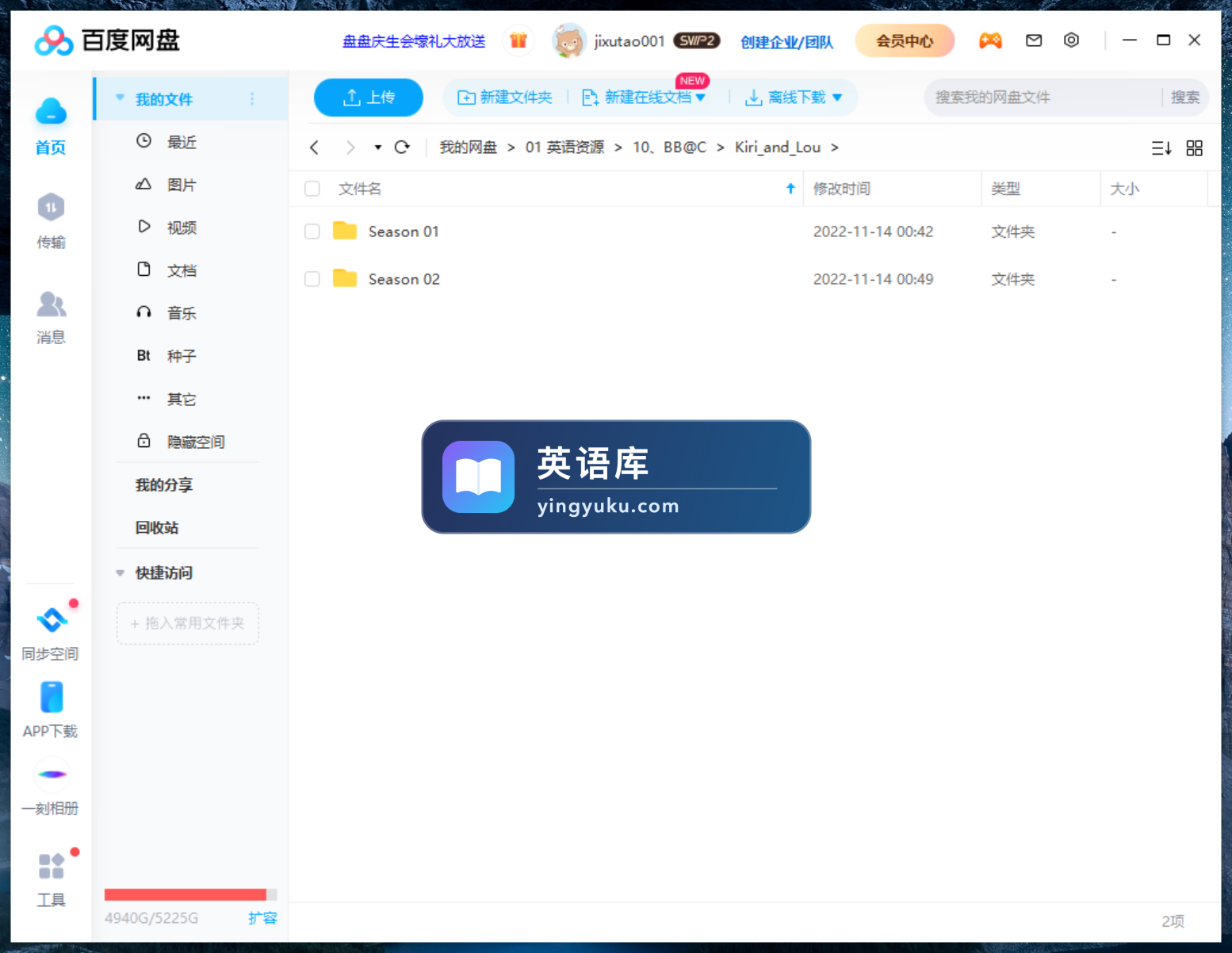Click the 上传 upload button
Screen dimensions: 1232x953
[369, 98]
